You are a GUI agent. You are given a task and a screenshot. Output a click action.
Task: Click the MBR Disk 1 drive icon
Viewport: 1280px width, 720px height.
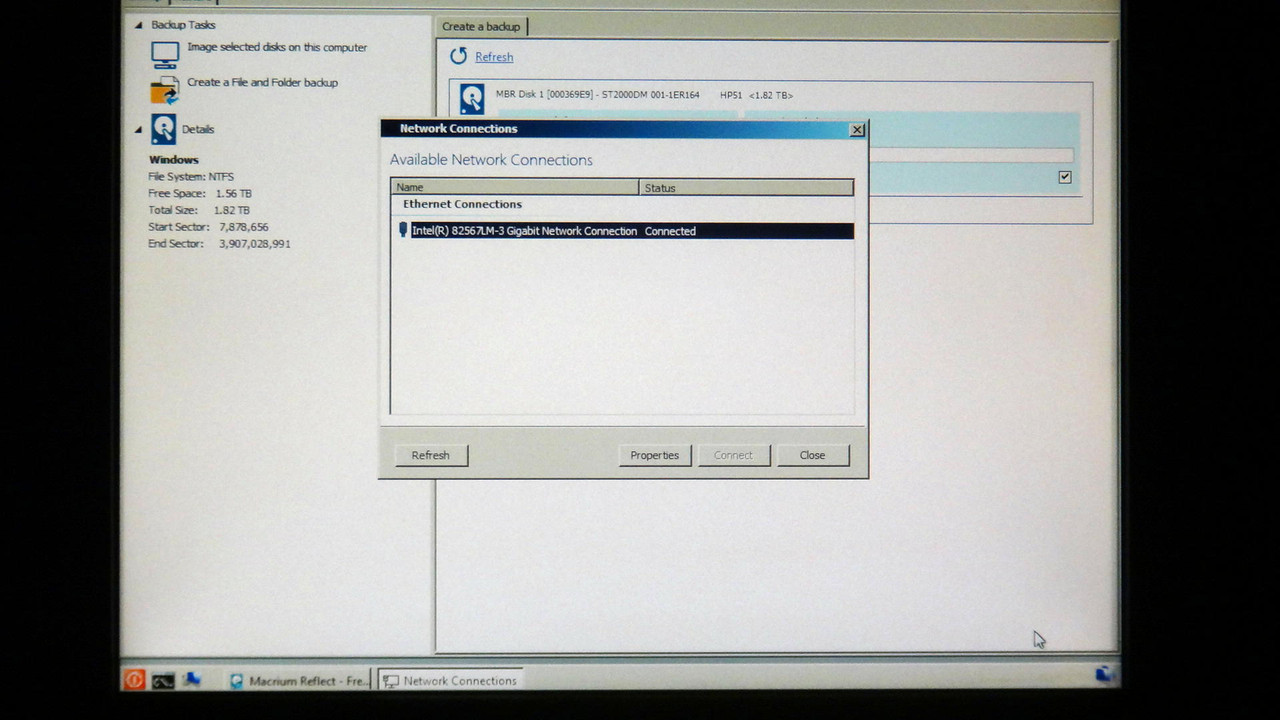(x=472, y=98)
